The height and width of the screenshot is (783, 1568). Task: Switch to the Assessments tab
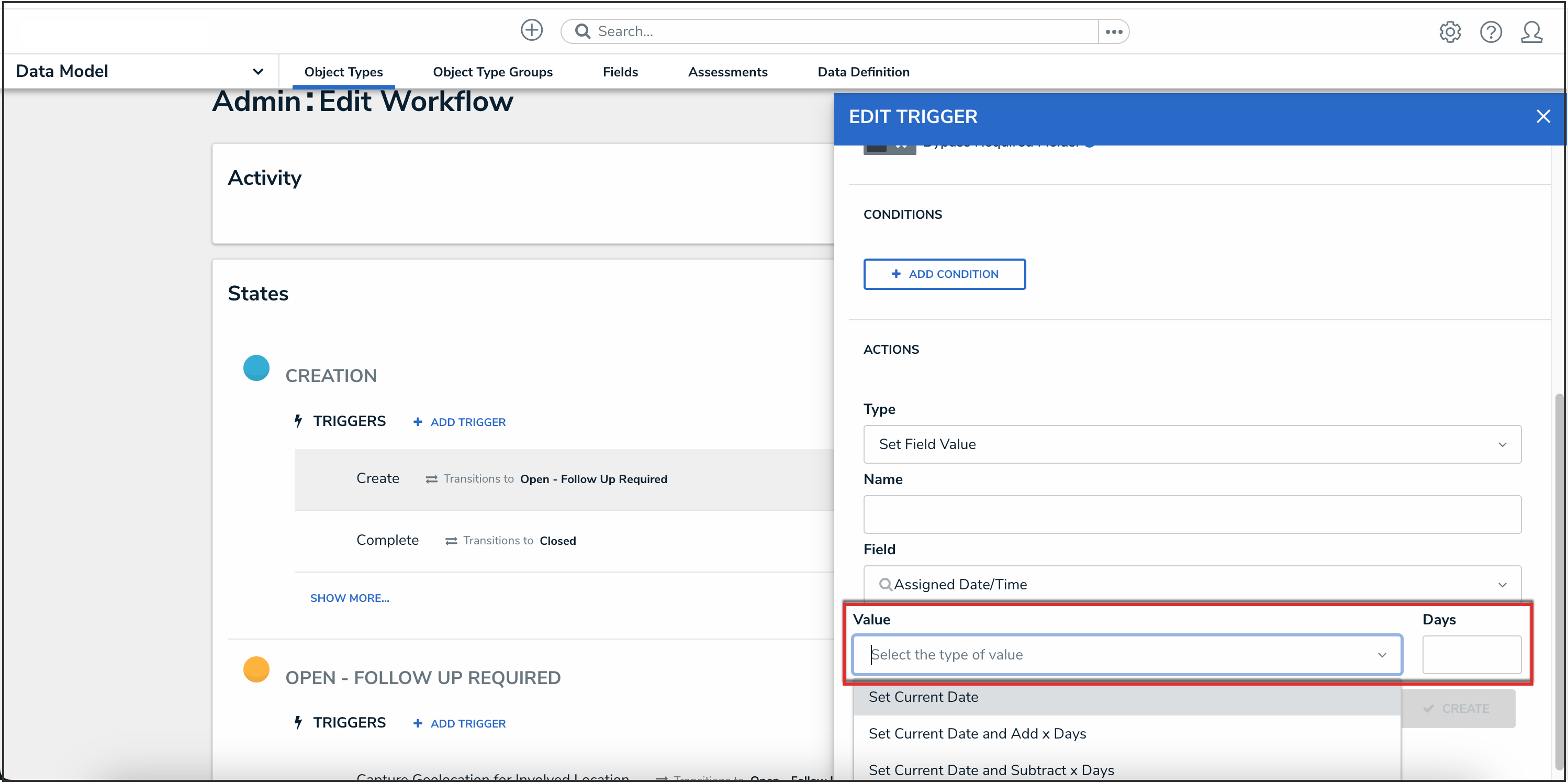(x=727, y=72)
